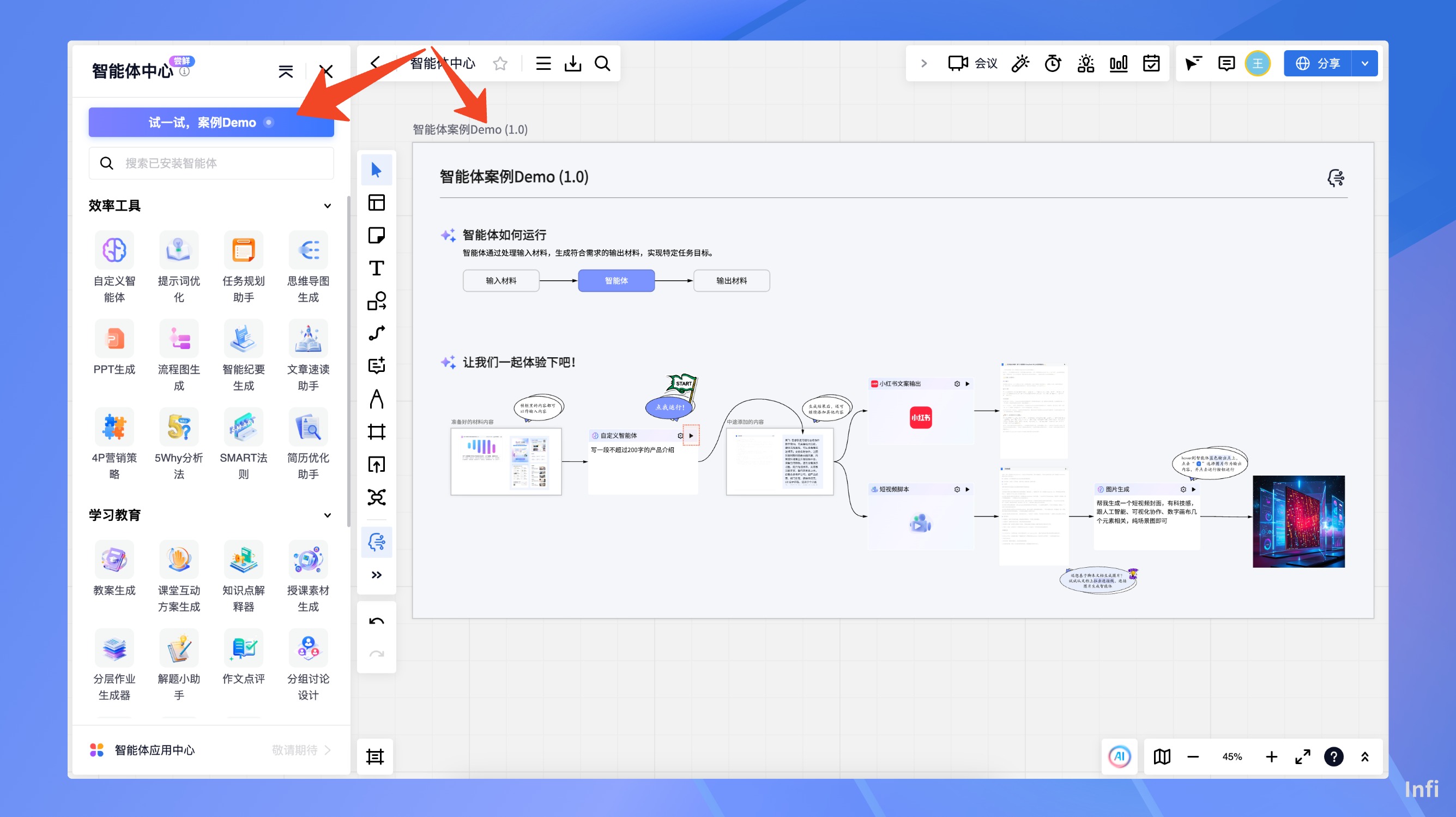This screenshot has height=817, width=1456.
Task: Open 文章速读助手 agent
Action: [x=308, y=356]
